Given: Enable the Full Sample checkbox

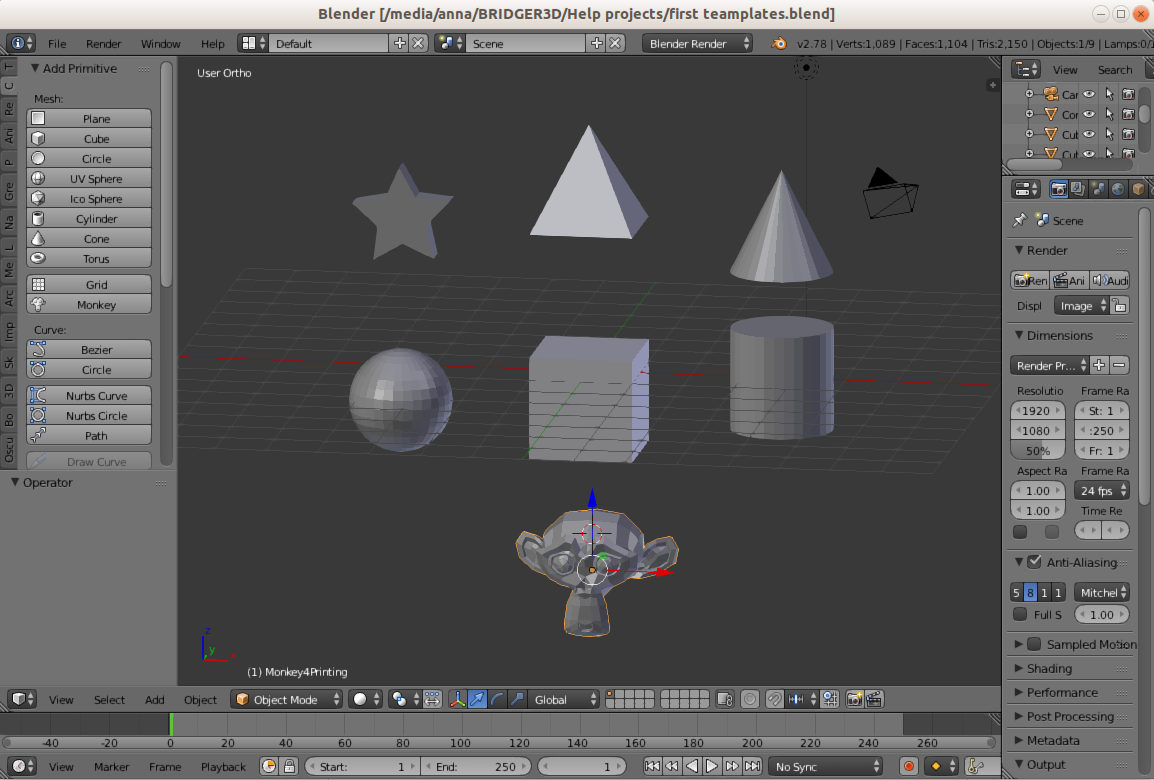Looking at the screenshot, I should click(x=1019, y=614).
